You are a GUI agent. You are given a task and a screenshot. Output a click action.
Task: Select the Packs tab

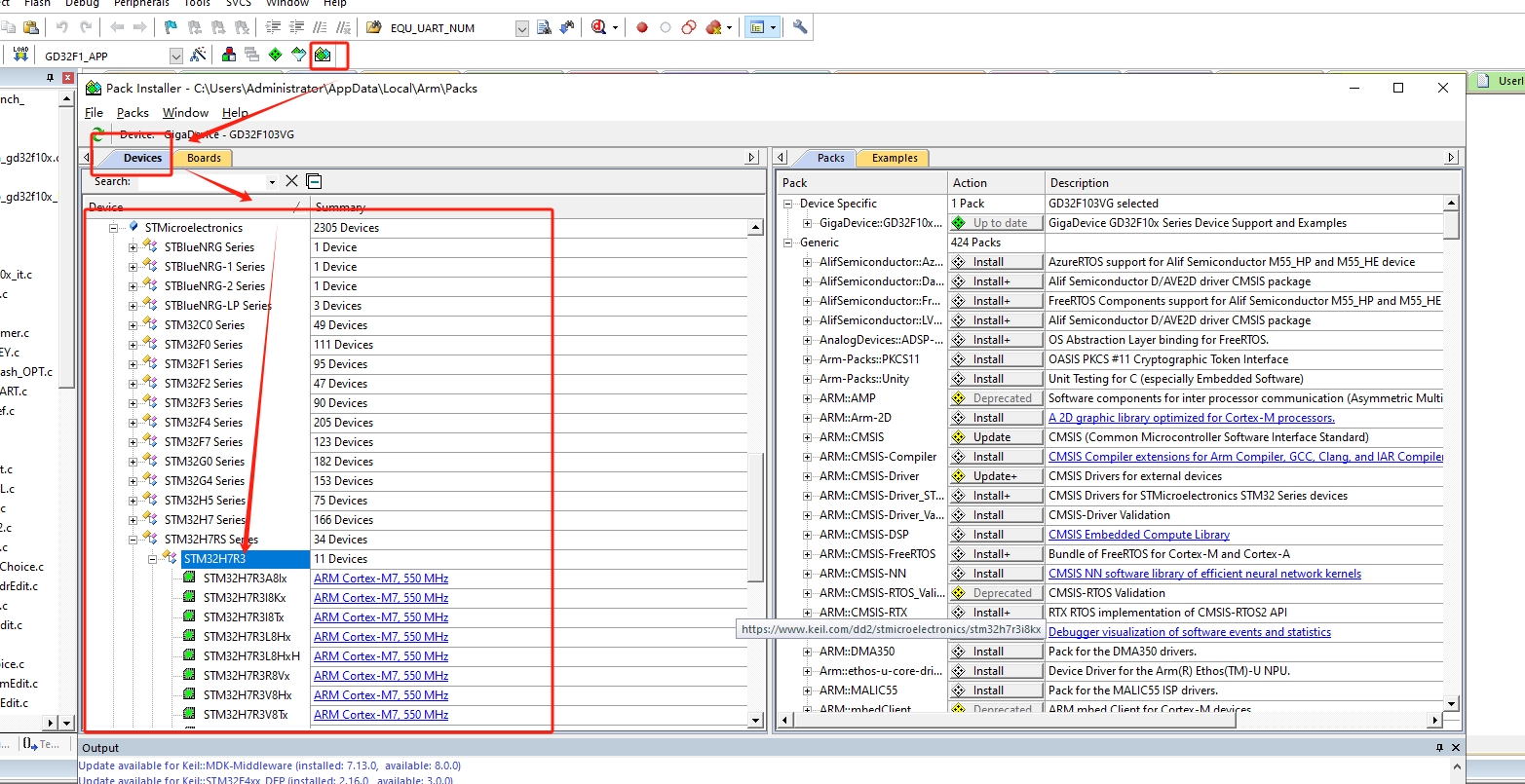[830, 158]
